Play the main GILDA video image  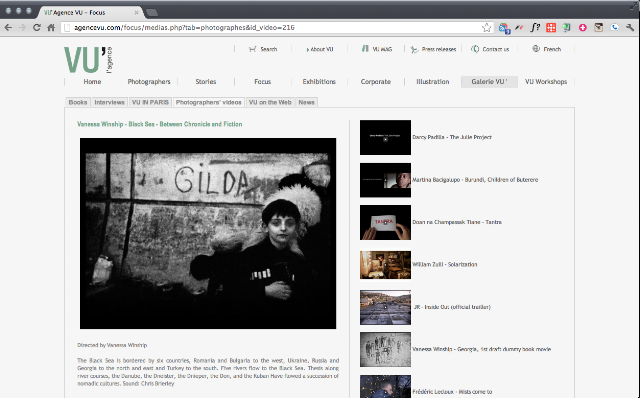click(x=208, y=233)
